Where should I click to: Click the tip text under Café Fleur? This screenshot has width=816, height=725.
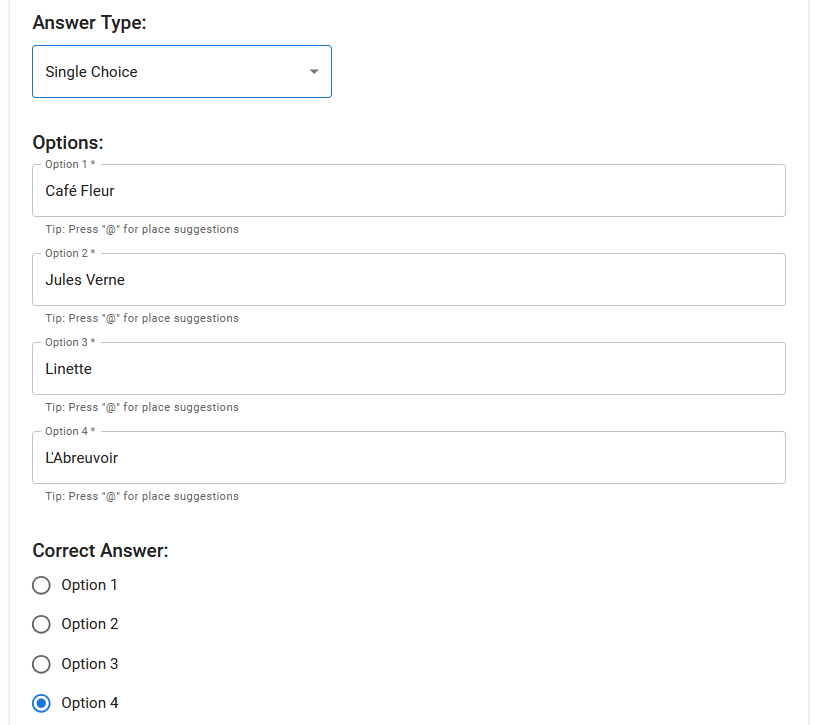[x=142, y=229]
